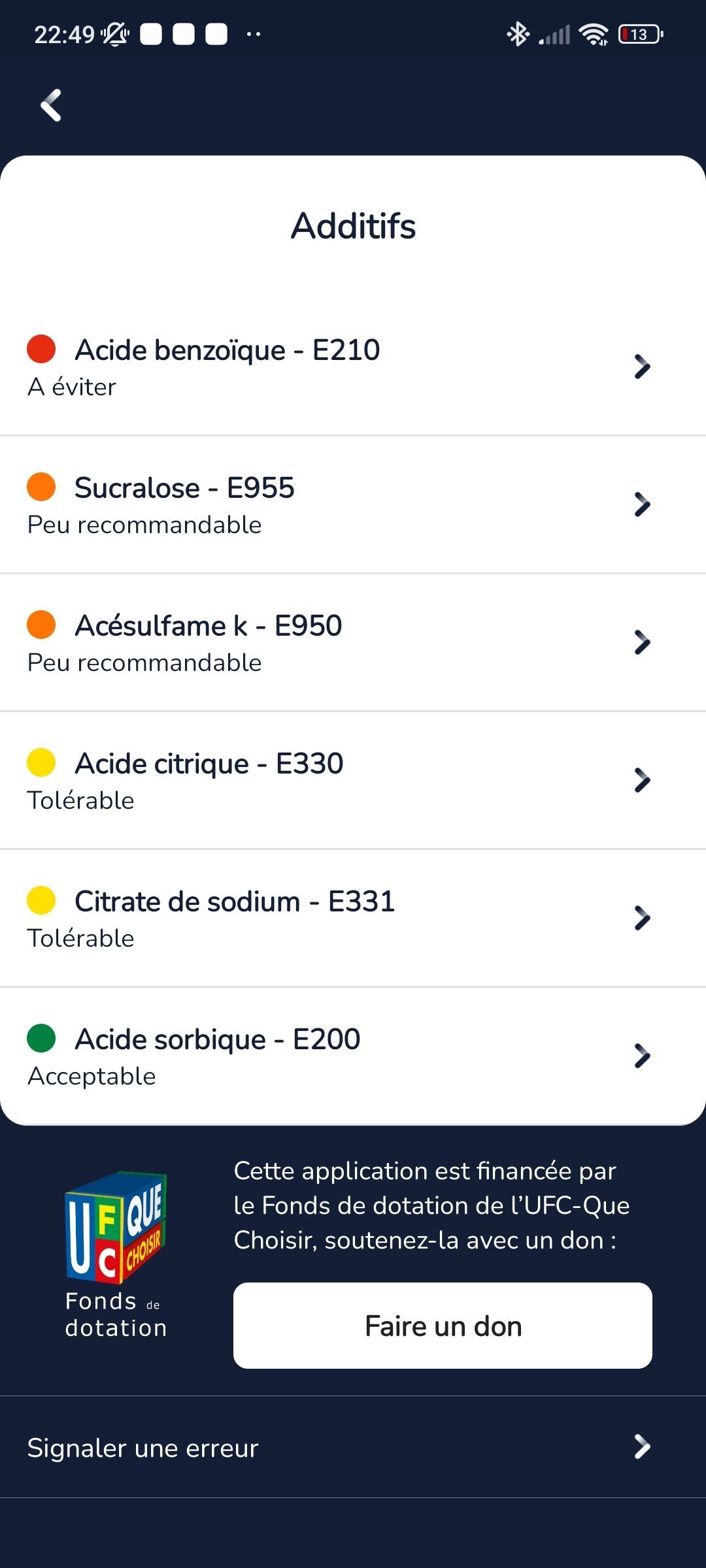Tap the Signaler une erreur chevron
706x1568 pixels.
point(642,1446)
